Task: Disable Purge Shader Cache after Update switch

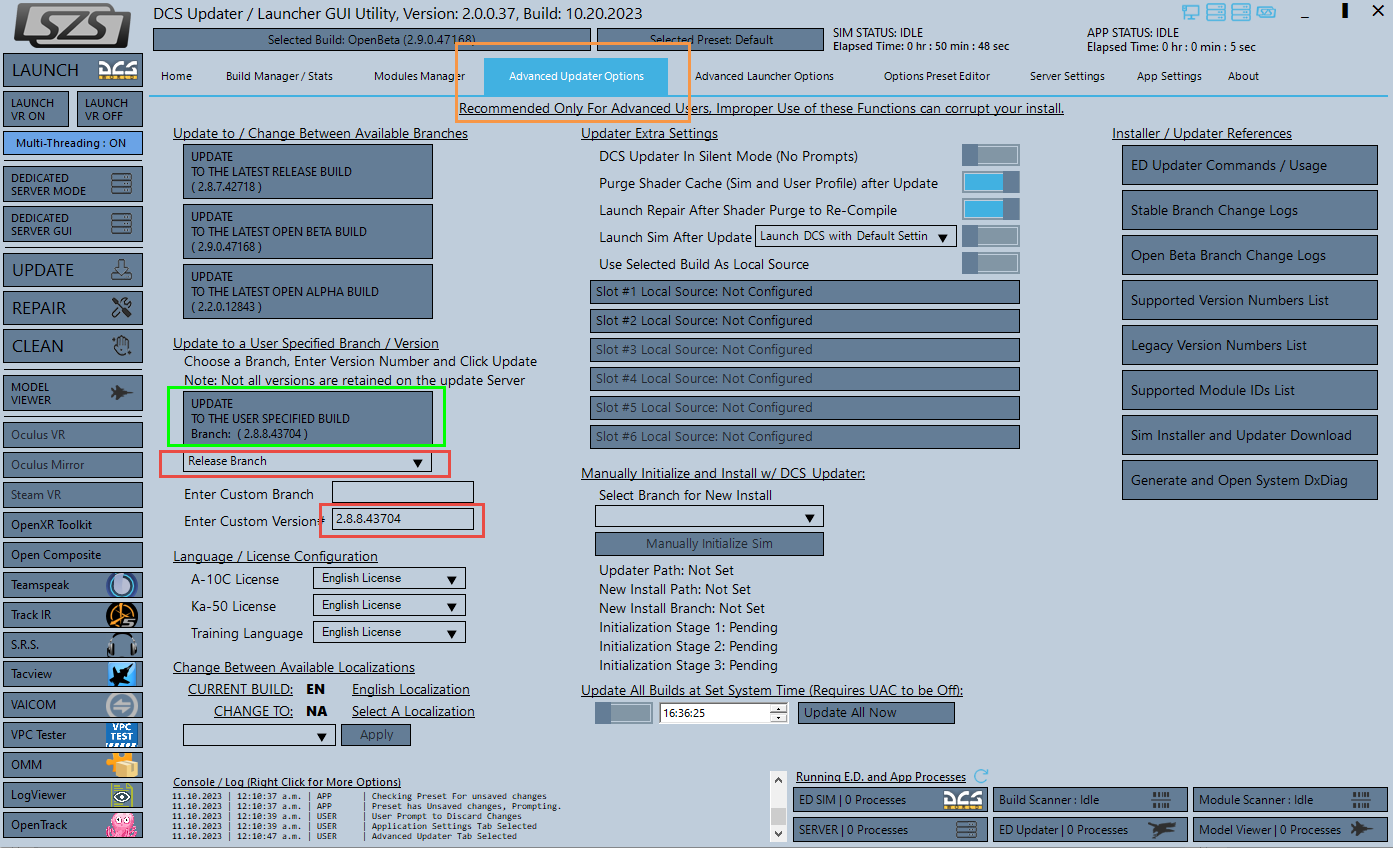Action: [990, 182]
